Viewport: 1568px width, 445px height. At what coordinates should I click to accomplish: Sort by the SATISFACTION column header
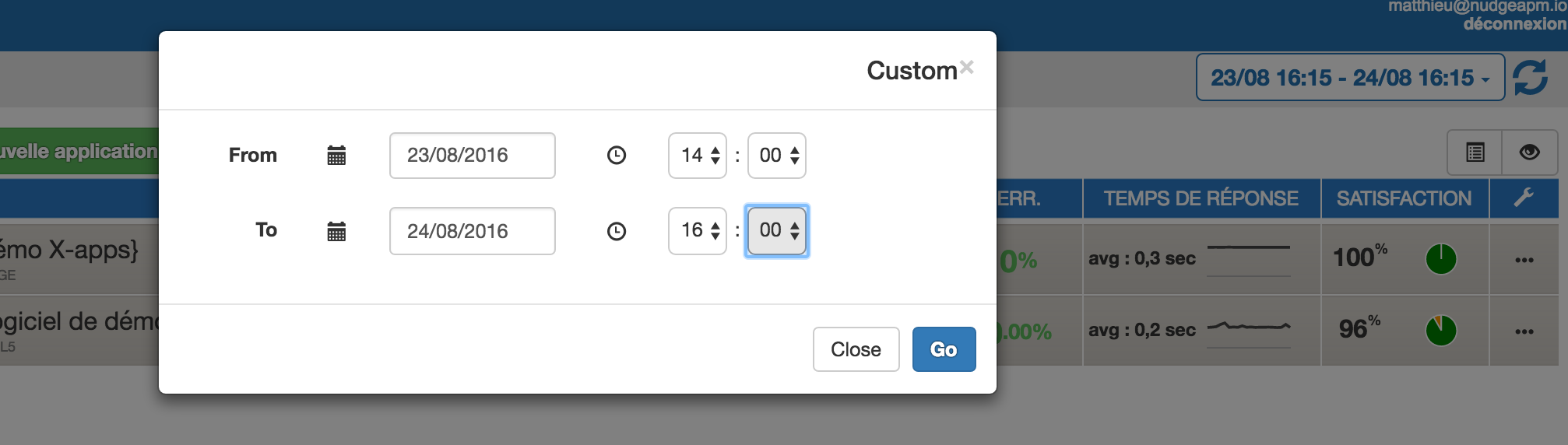click(x=1404, y=198)
